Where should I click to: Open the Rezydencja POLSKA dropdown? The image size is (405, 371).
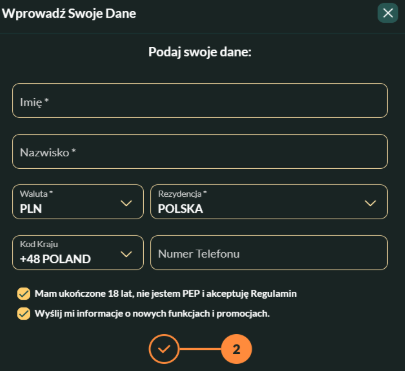[269, 202]
